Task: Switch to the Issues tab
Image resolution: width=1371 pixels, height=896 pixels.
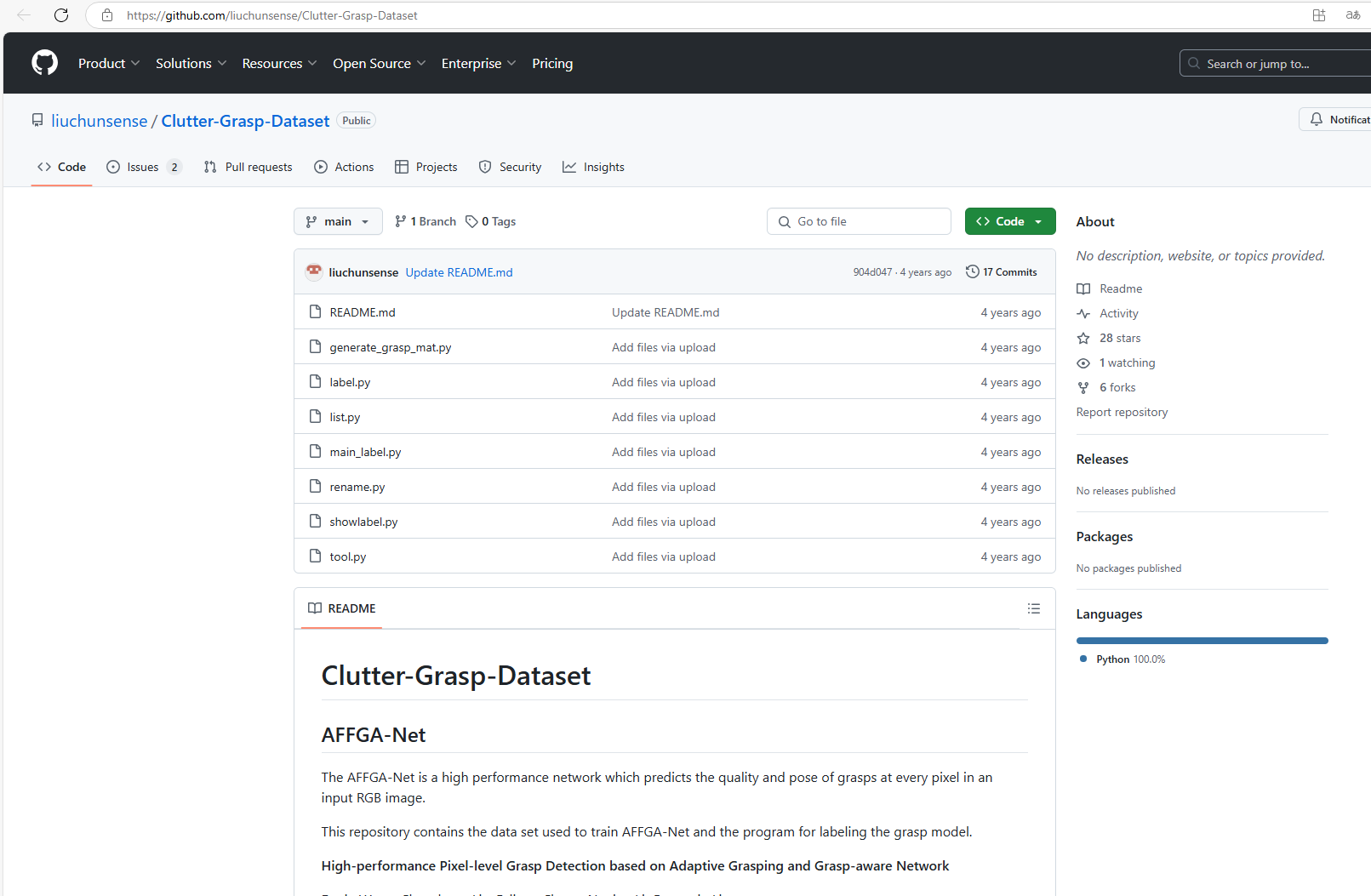Action: pos(144,167)
